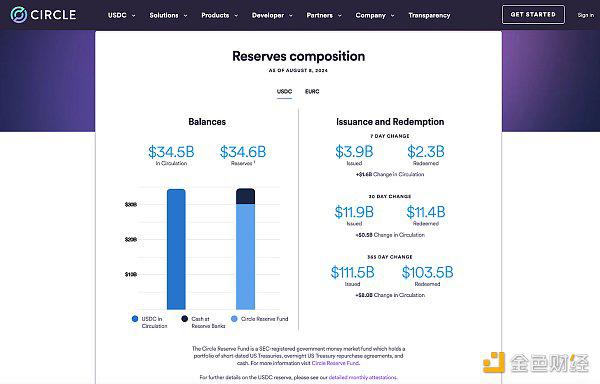Click the USDC in Circulation legend dot
This screenshot has height=384, width=600.
click(135, 319)
